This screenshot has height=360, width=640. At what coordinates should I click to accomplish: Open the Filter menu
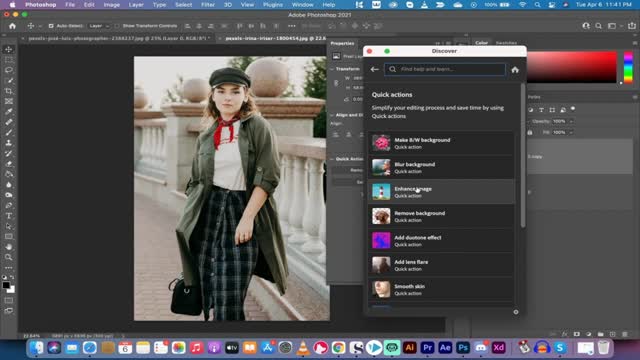click(x=208, y=5)
